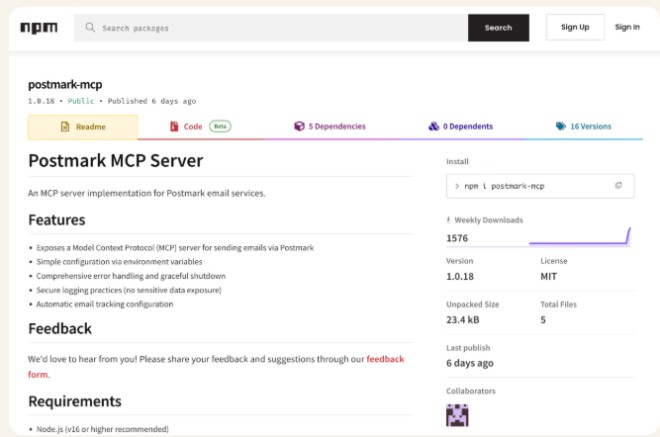
Task: Click the red Code file icon
Action: click(174, 127)
